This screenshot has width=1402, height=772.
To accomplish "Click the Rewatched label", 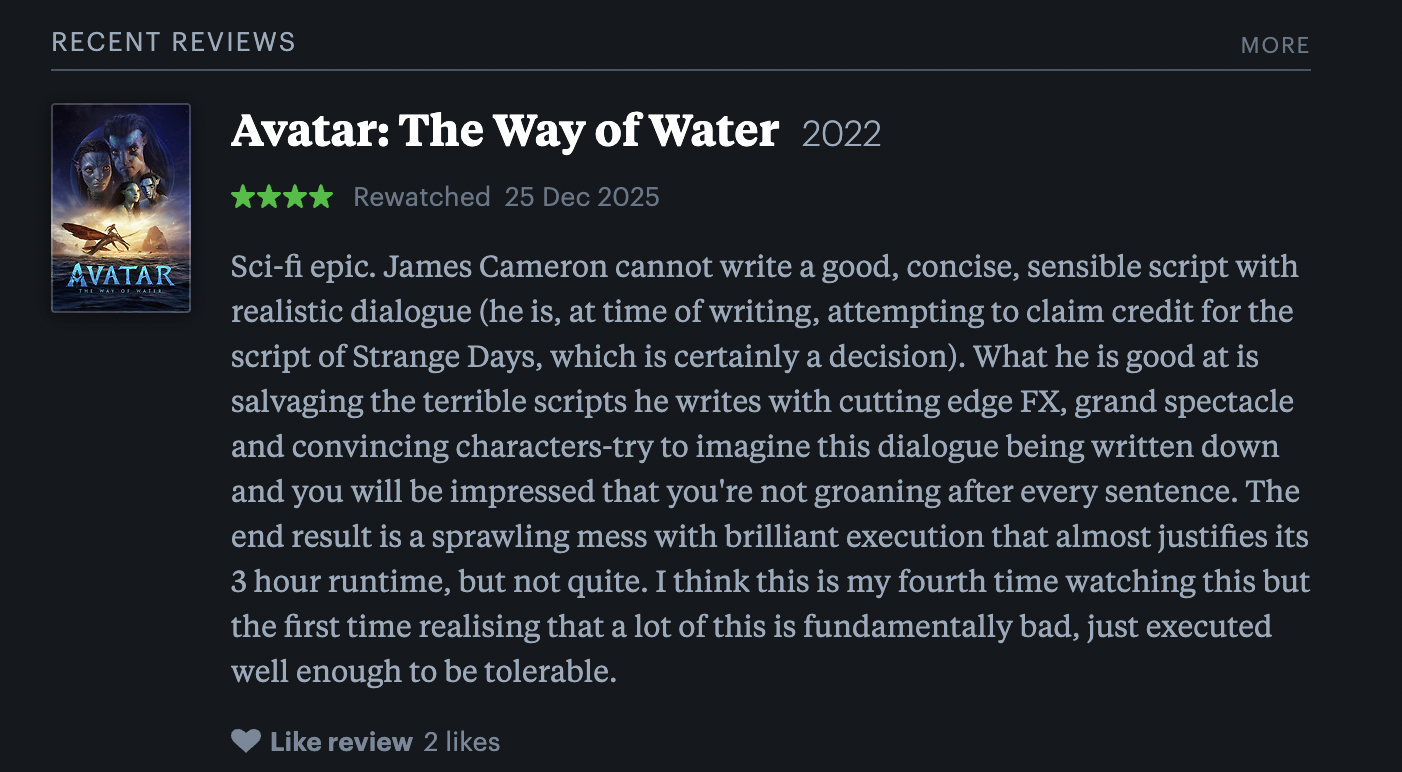I will [x=422, y=197].
